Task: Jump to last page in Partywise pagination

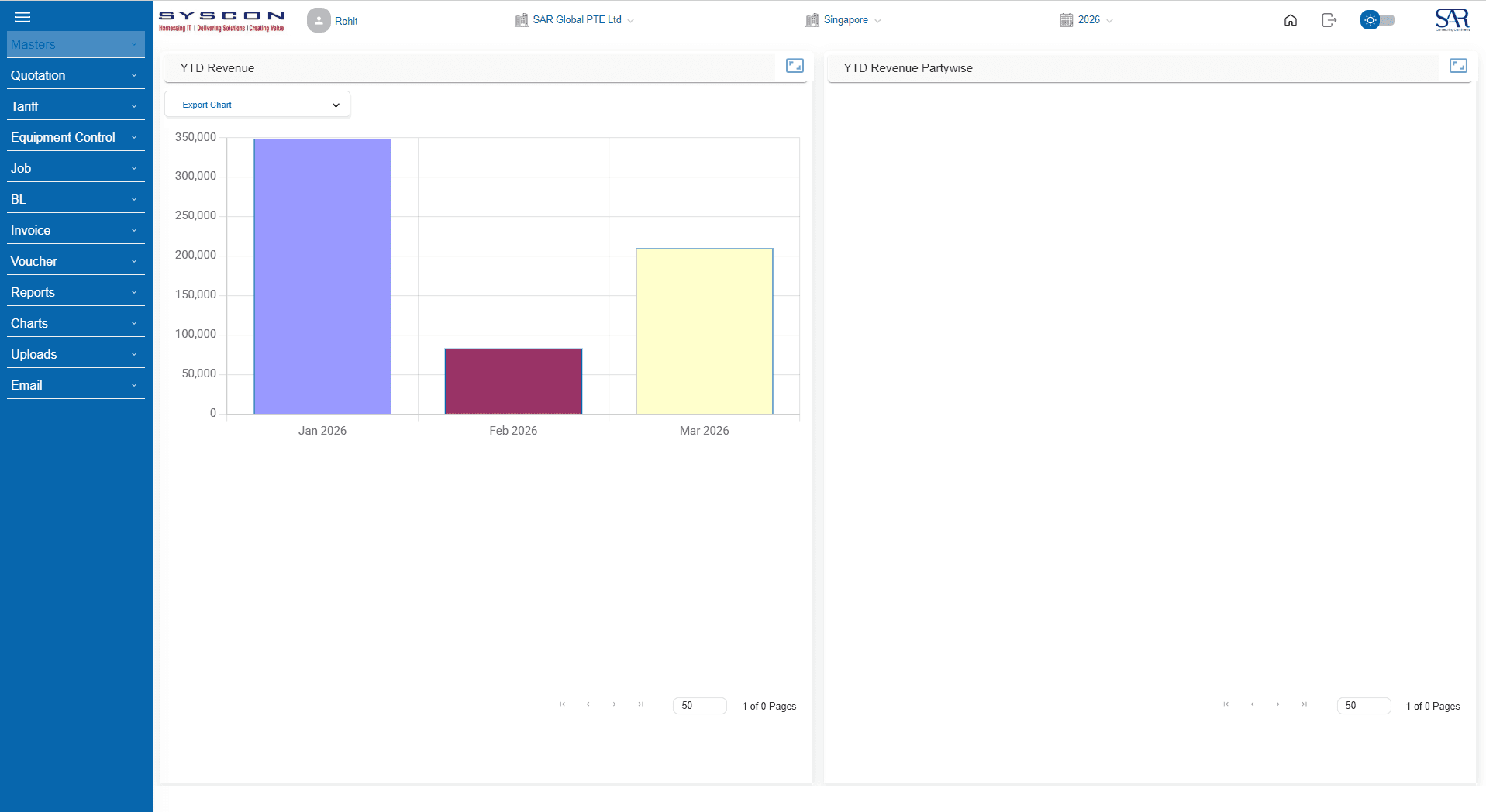Action: [1304, 705]
